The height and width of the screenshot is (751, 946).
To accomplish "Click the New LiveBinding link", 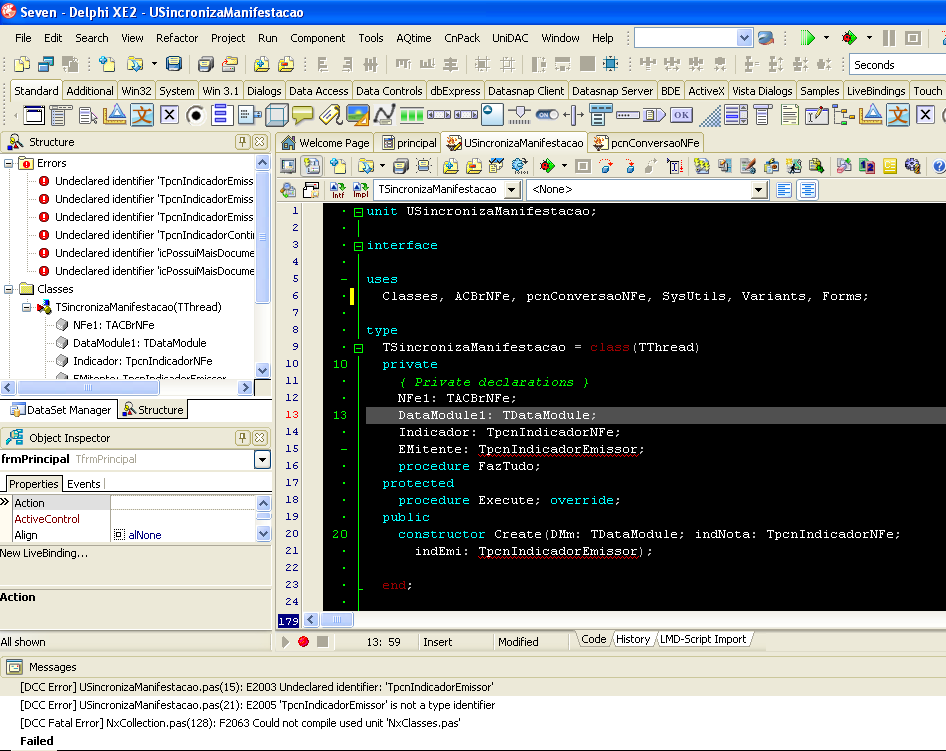I will click(43, 553).
